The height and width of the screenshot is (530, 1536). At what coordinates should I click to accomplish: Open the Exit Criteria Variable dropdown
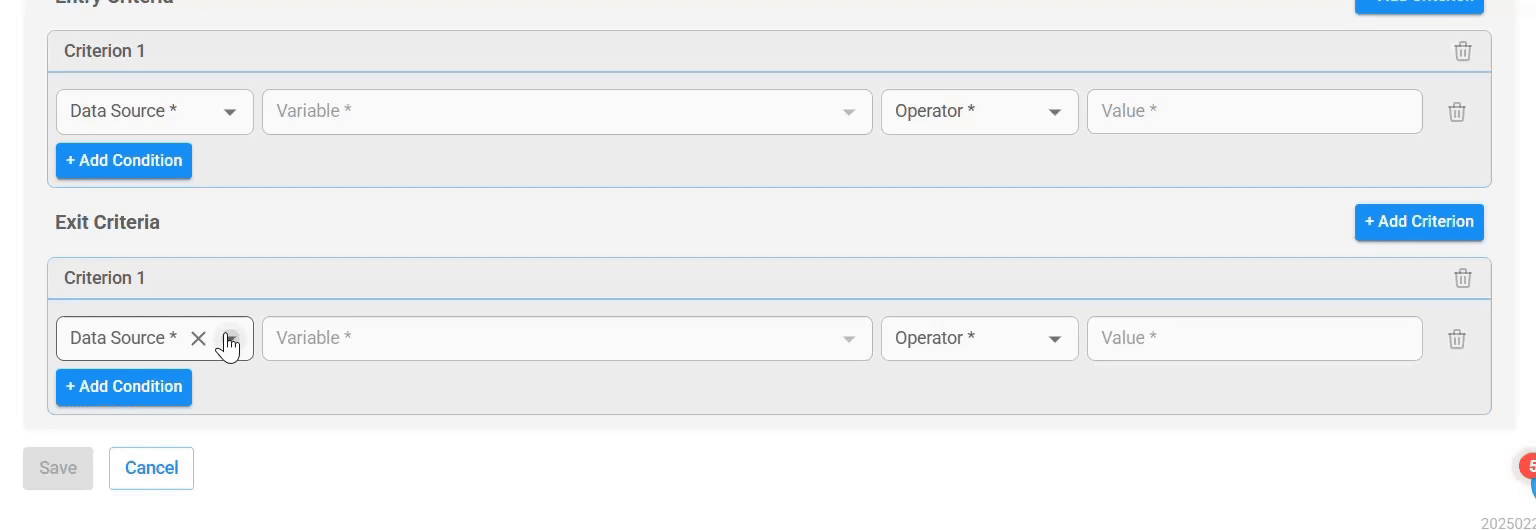[x=567, y=339]
